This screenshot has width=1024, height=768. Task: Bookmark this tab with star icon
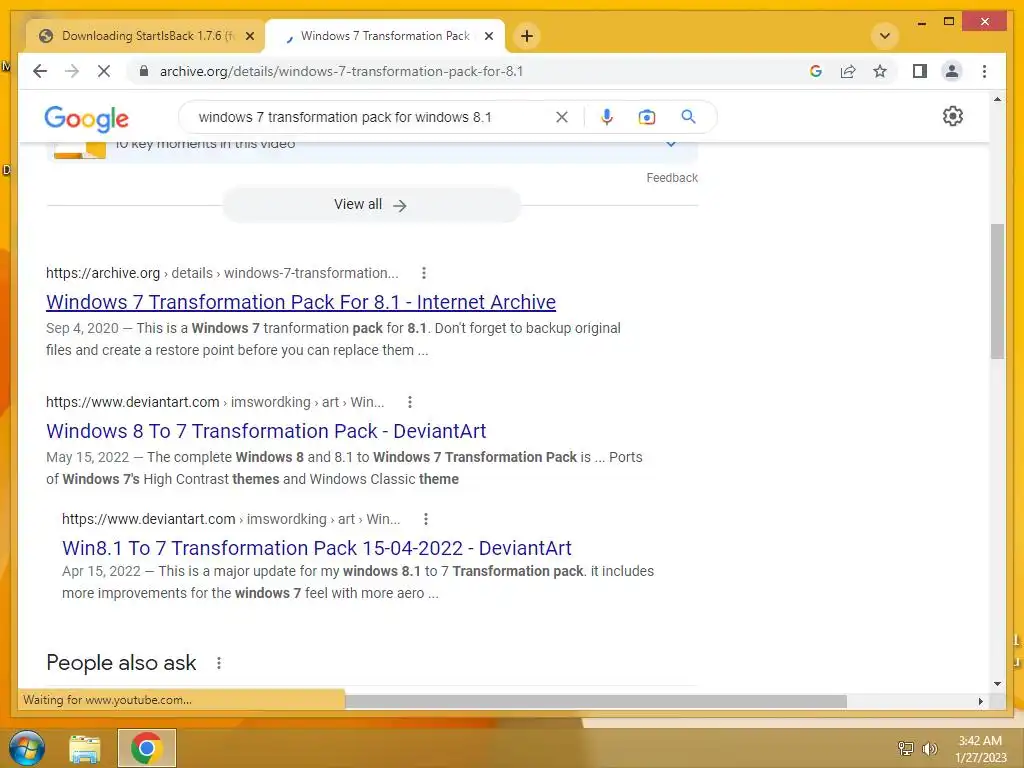pos(880,71)
